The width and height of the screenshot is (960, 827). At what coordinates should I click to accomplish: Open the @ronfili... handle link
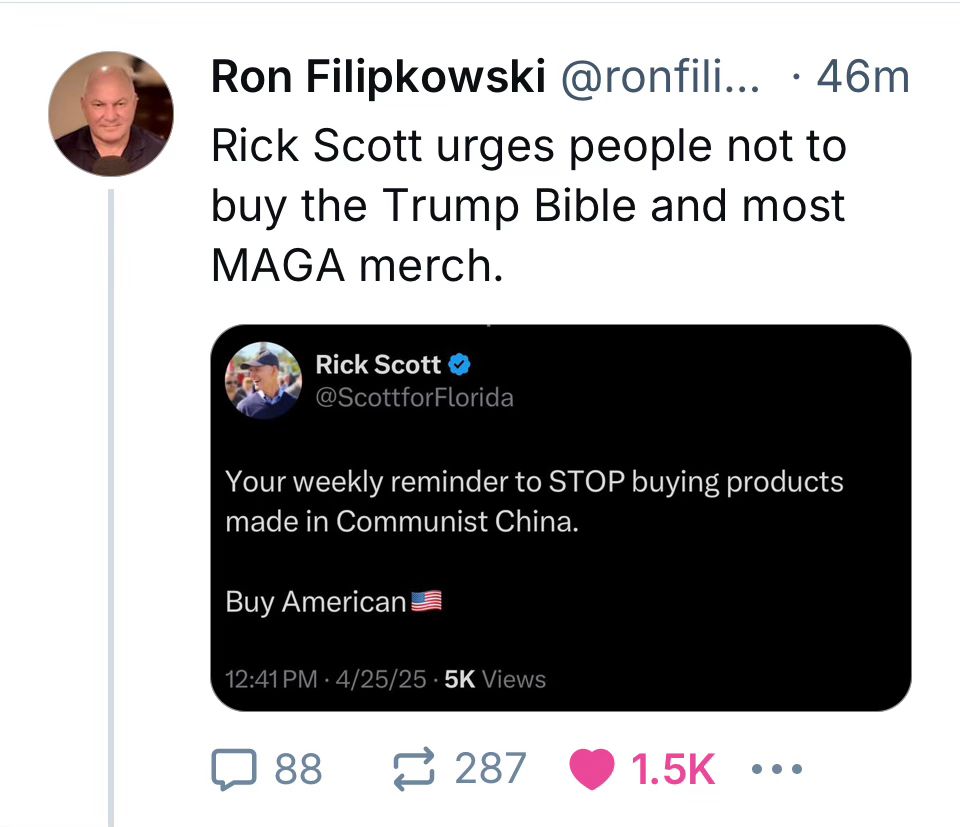pyautogui.click(x=660, y=77)
